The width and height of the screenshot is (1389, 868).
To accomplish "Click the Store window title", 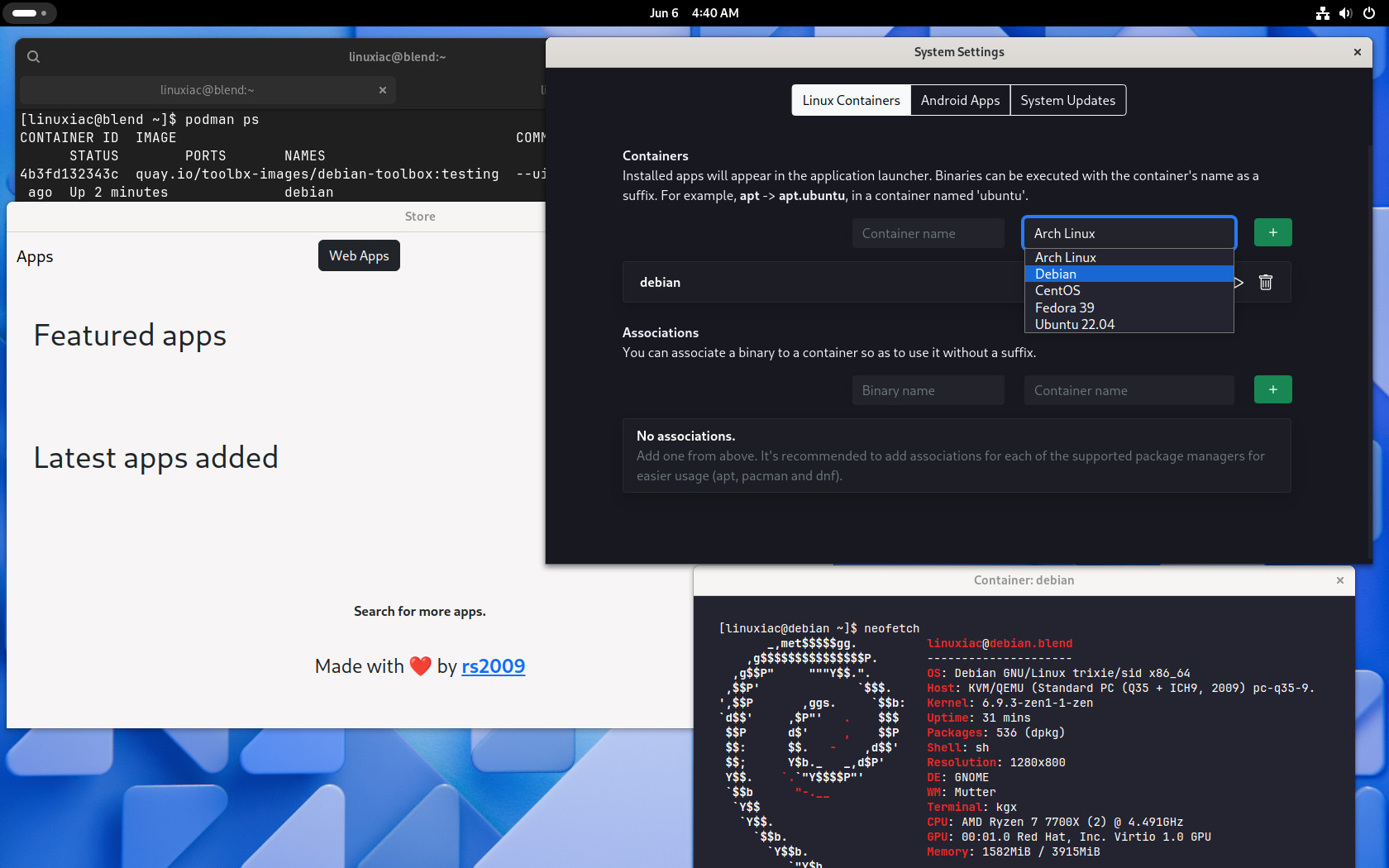I will (x=420, y=217).
